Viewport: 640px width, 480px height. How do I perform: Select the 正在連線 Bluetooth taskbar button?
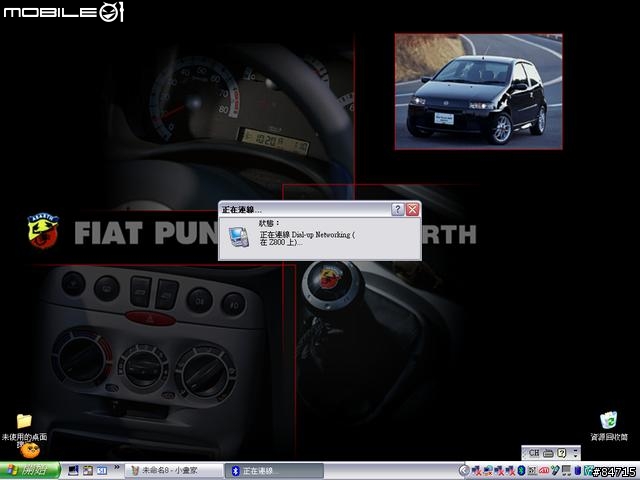(274, 471)
